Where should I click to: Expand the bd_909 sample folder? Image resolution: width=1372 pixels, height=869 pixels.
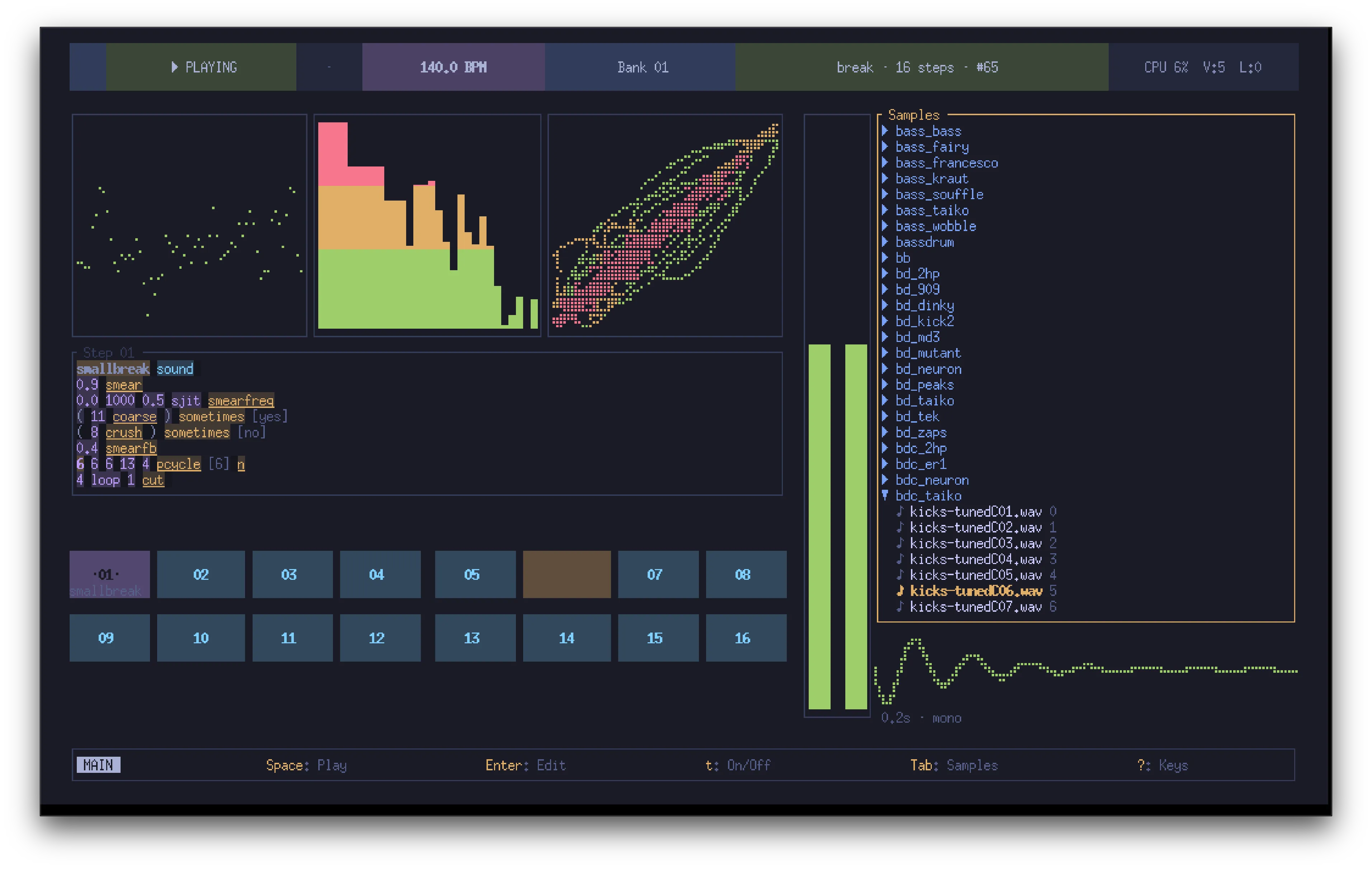click(885, 290)
